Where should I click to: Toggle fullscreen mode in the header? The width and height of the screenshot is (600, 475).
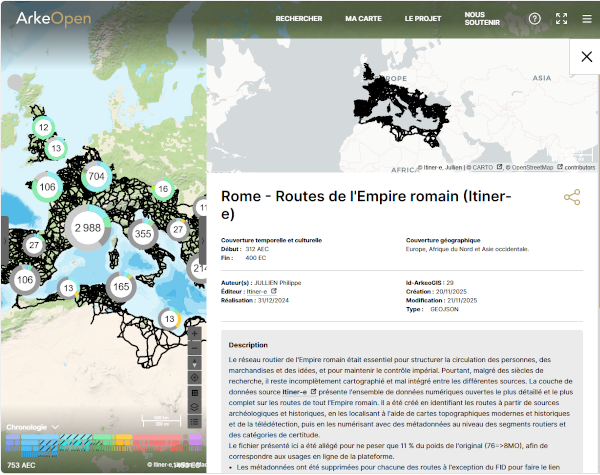561,19
